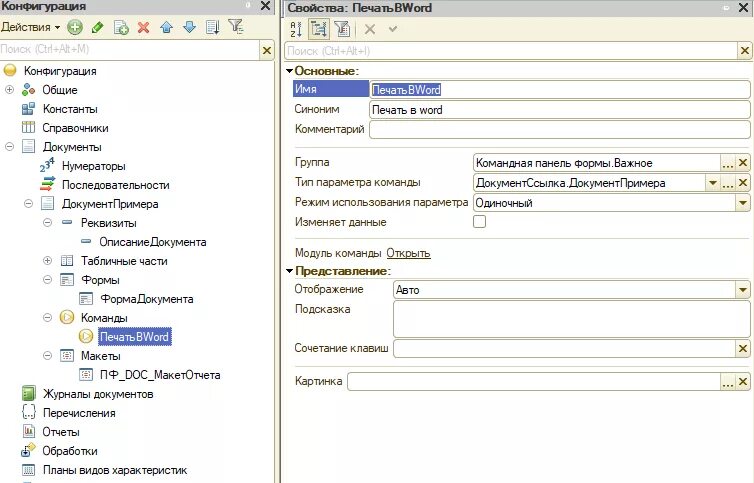Collapse the Документы tree node
Screen dimensions: 754x483
[x=9, y=147]
